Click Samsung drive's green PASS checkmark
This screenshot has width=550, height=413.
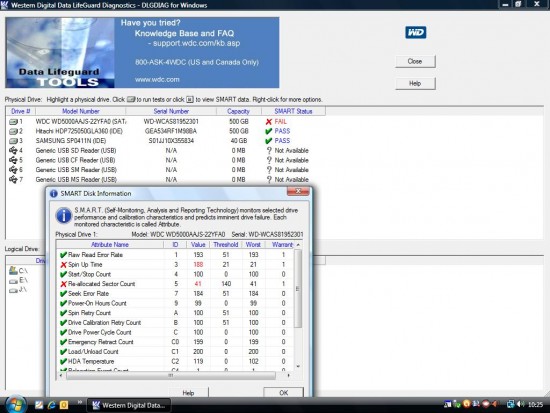[x=269, y=141]
